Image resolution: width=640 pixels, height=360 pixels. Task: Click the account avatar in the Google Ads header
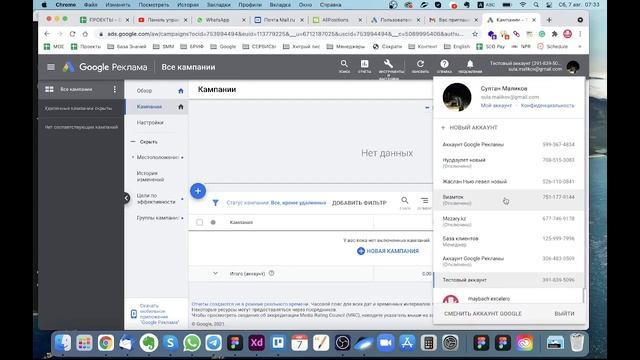573,67
